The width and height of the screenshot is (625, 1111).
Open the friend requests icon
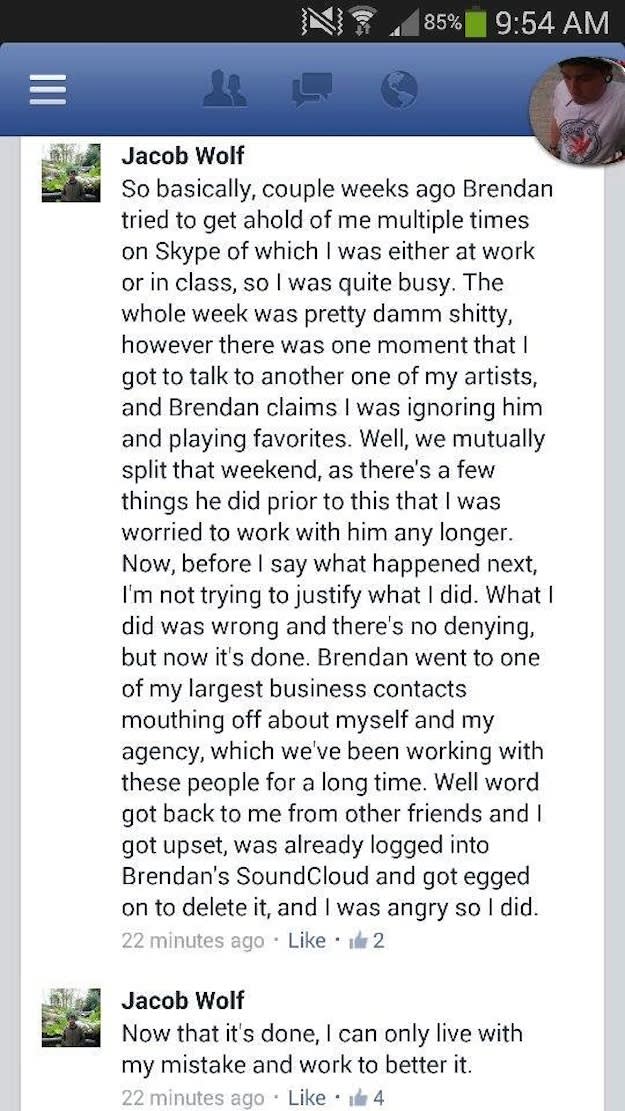225,90
